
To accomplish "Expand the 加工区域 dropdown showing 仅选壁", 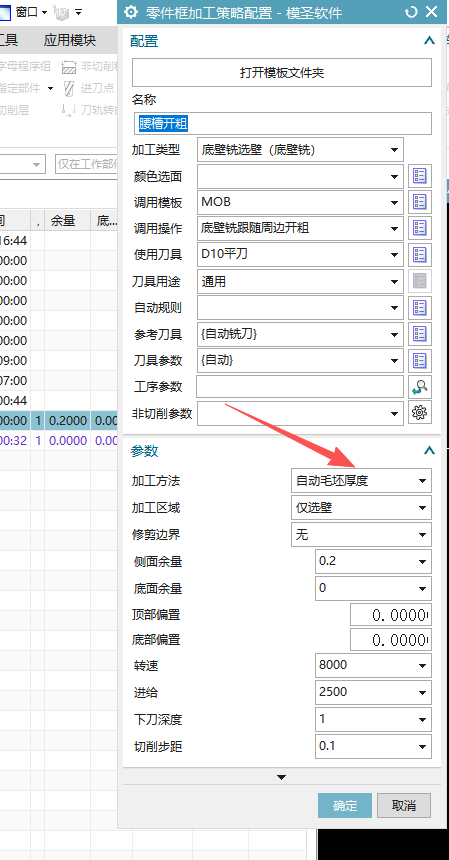I will (x=361, y=508).
